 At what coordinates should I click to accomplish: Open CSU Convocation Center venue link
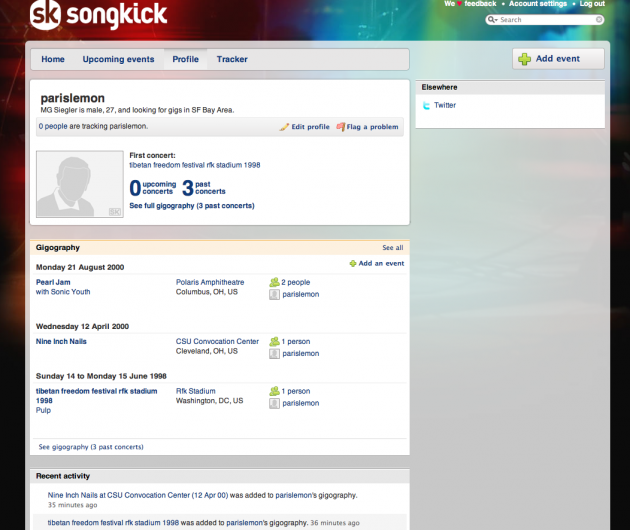[217, 342]
